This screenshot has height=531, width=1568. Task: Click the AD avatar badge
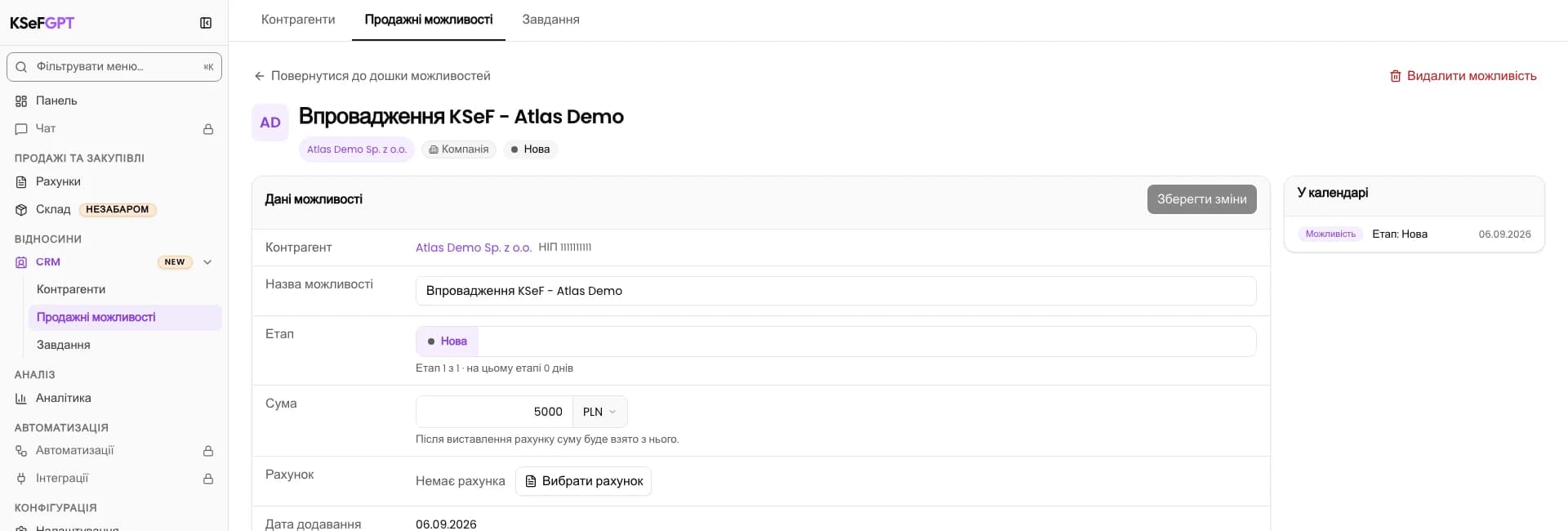(270, 123)
